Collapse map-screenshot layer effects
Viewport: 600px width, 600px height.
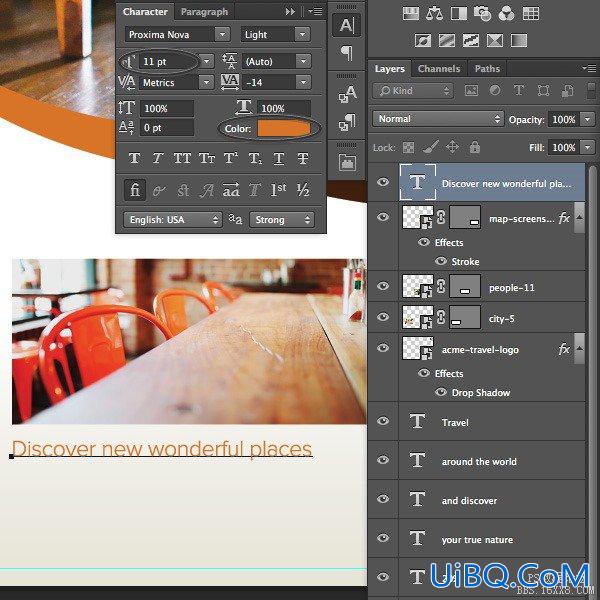(x=579, y=218)
